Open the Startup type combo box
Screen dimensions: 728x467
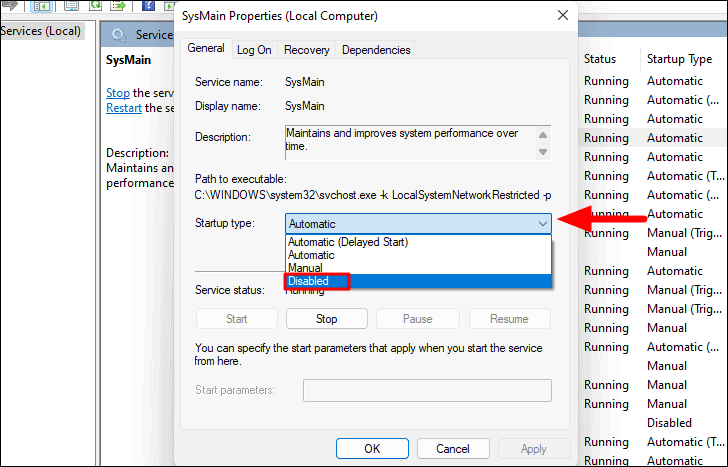tap(418, 224)
